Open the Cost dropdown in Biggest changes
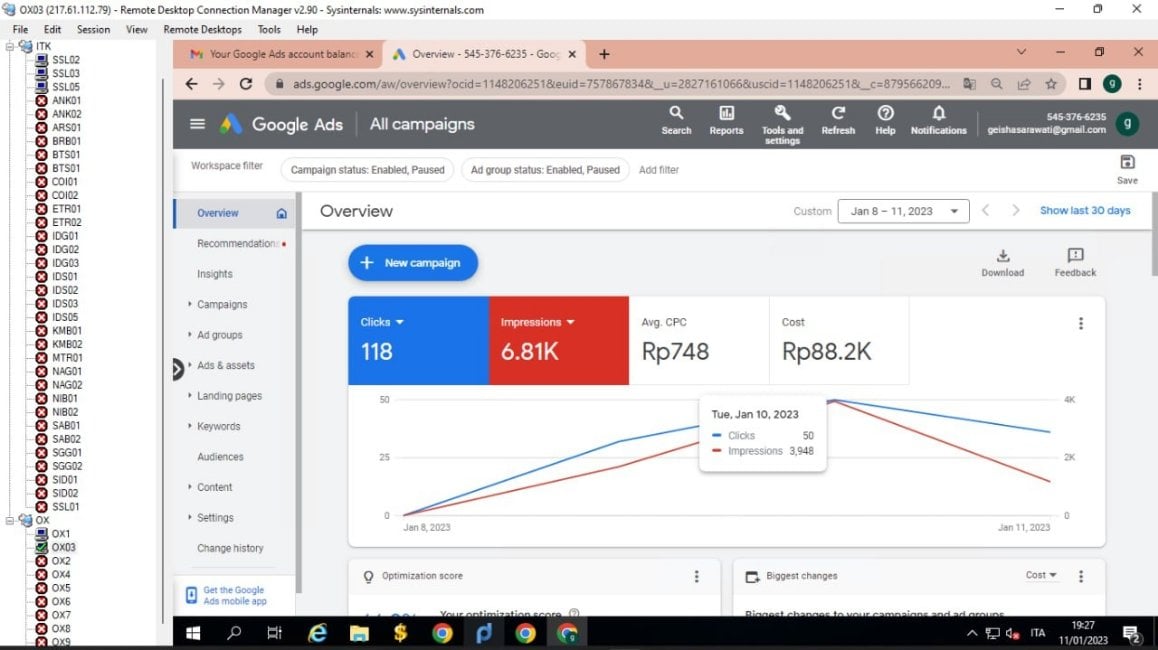 click(x=1041, y=575)
